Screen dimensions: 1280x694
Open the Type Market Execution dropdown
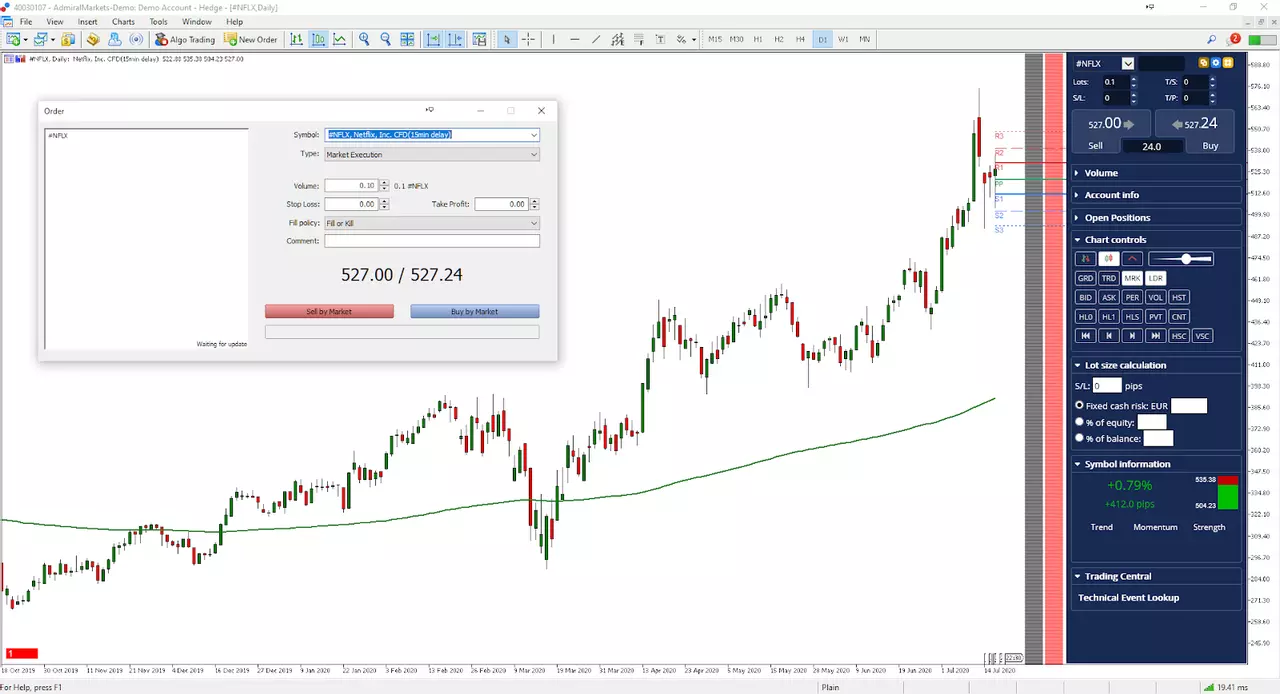[534, 155]
